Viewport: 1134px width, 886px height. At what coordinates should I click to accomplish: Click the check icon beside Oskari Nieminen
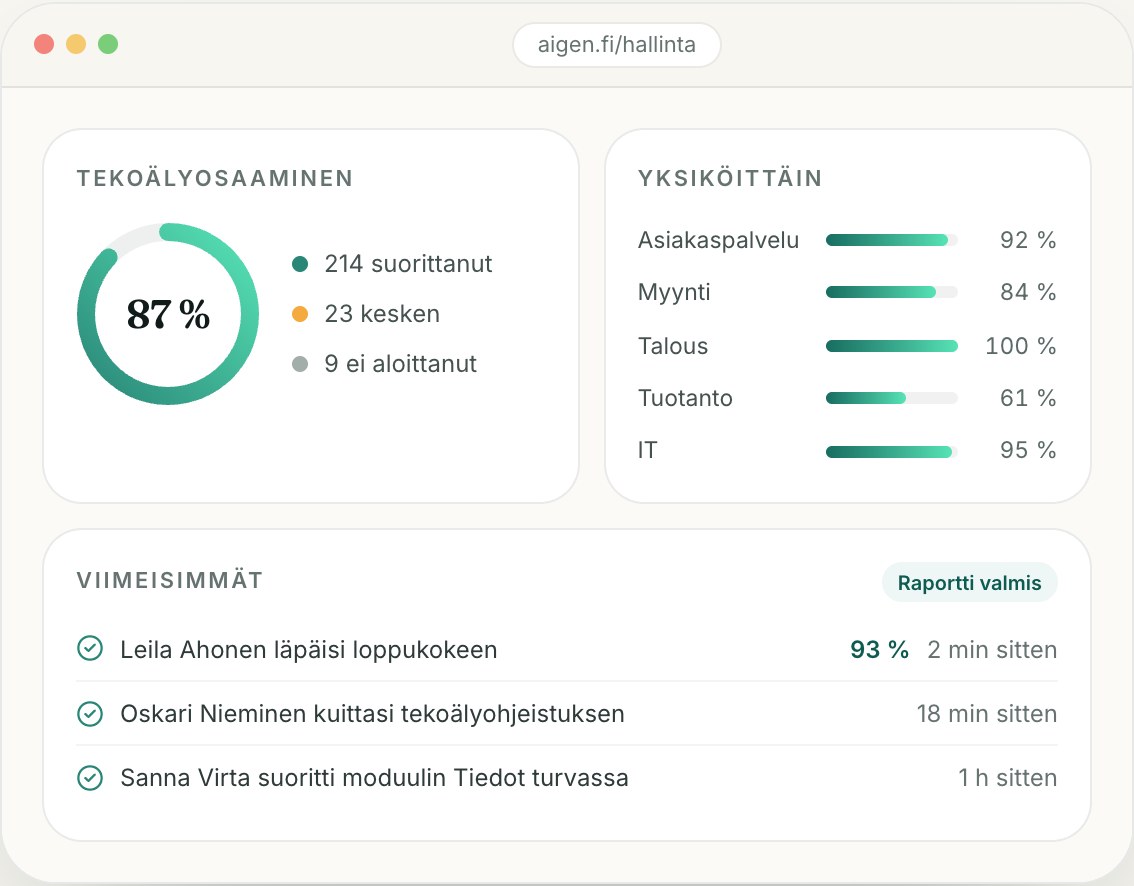point(90,713)
